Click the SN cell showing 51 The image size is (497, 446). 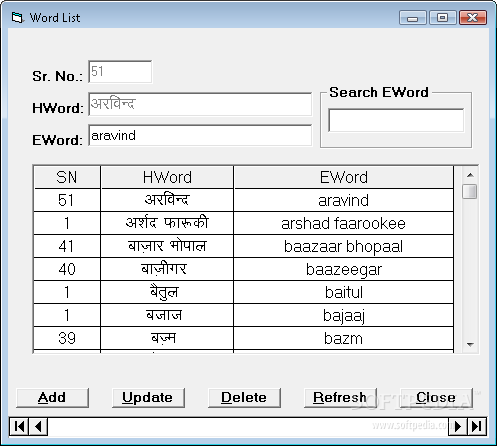pos(67,200)
